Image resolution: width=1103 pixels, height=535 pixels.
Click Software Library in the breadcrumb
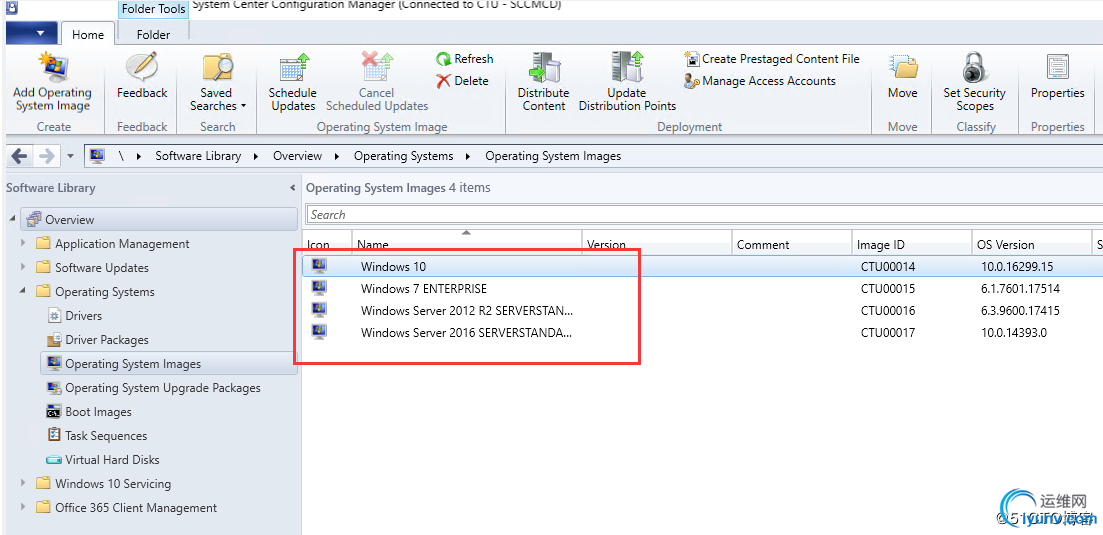[x=198, y=156]
